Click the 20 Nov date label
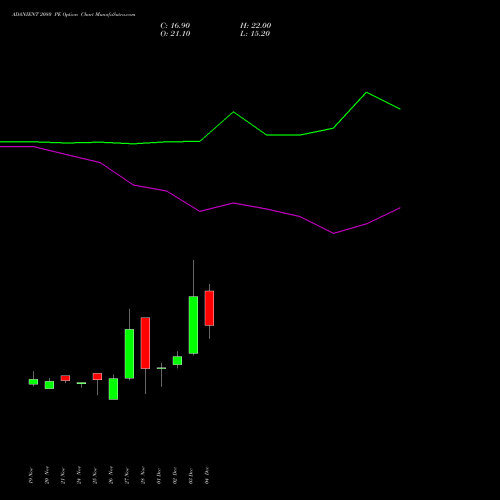 (x=47, y=475)
